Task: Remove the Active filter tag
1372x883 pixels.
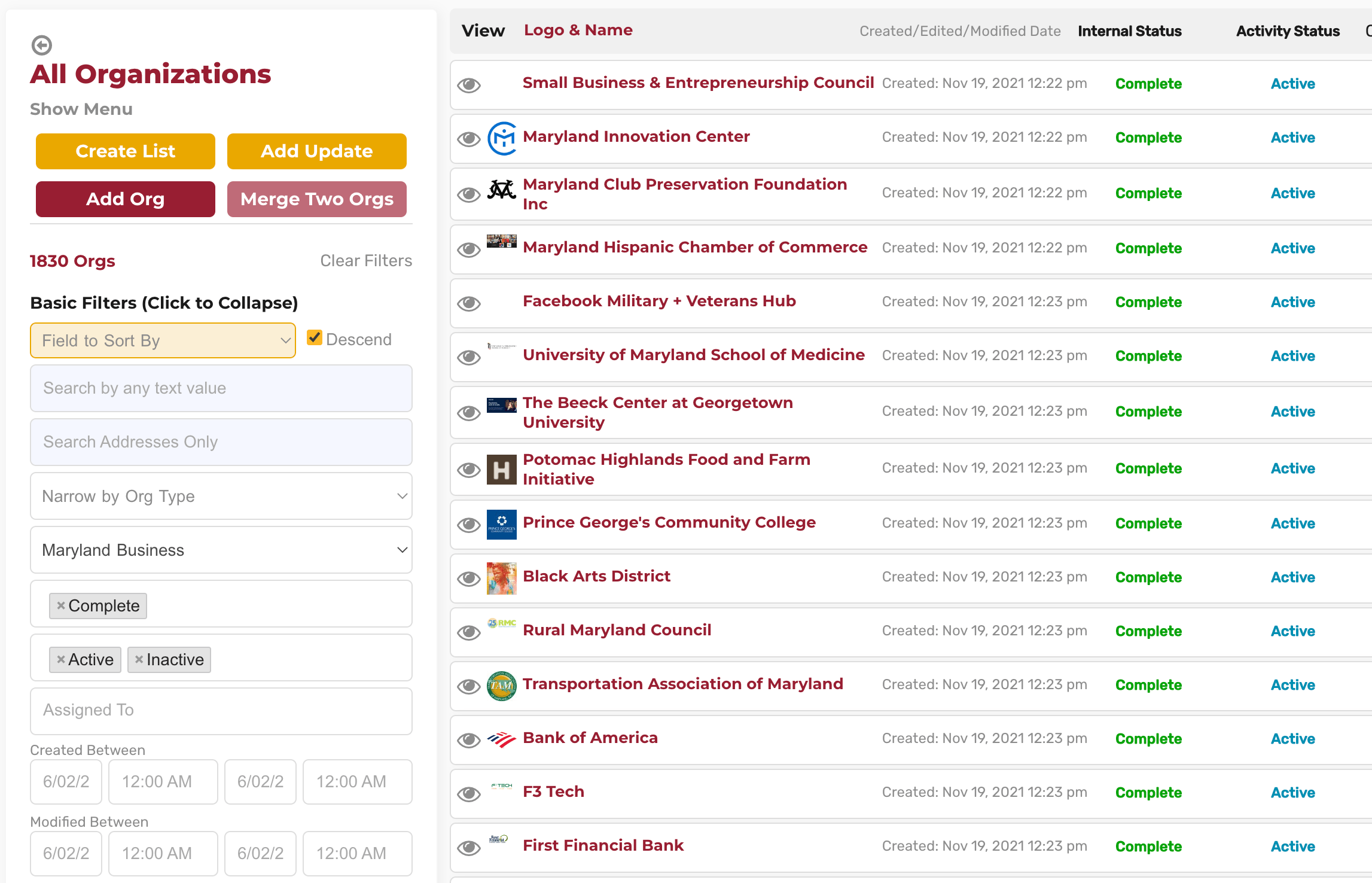Action: click(60, 659)
